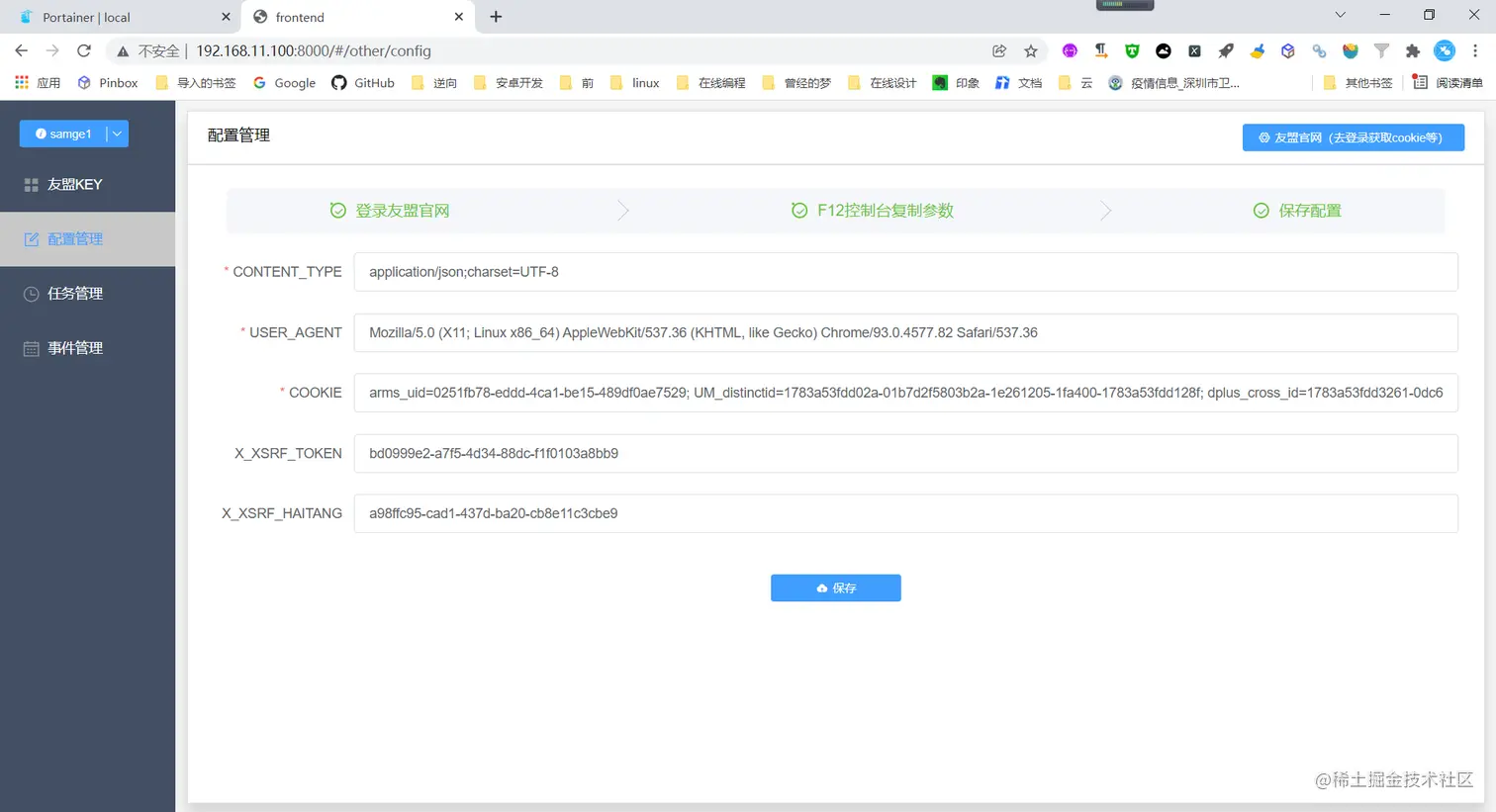Viewport: 1496px width, 812px height.
Task: Click the green check beside 保存配置
Action: 1261,210
